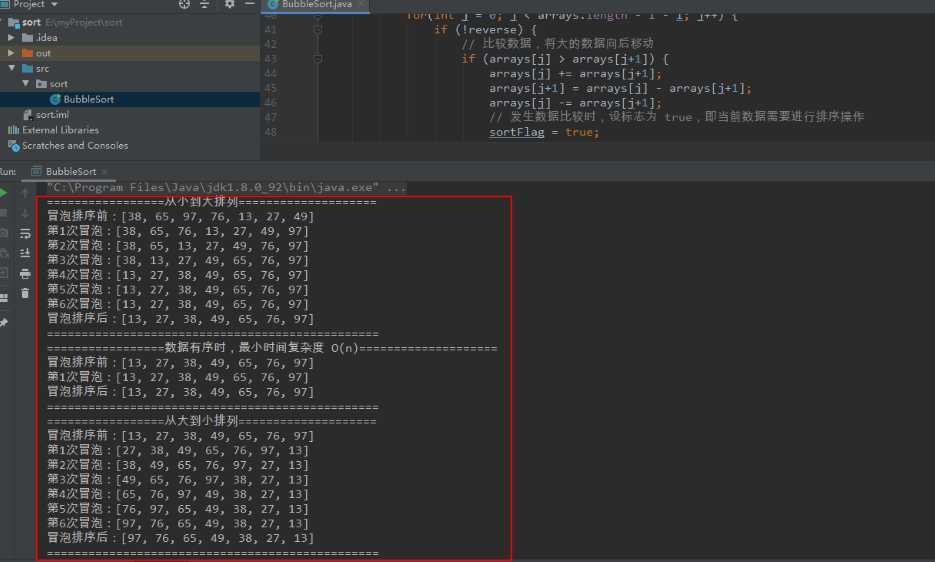Viewport: 935px width, 562px height.
Task: Click line number 42 in gutter
Action: point(270,44)
